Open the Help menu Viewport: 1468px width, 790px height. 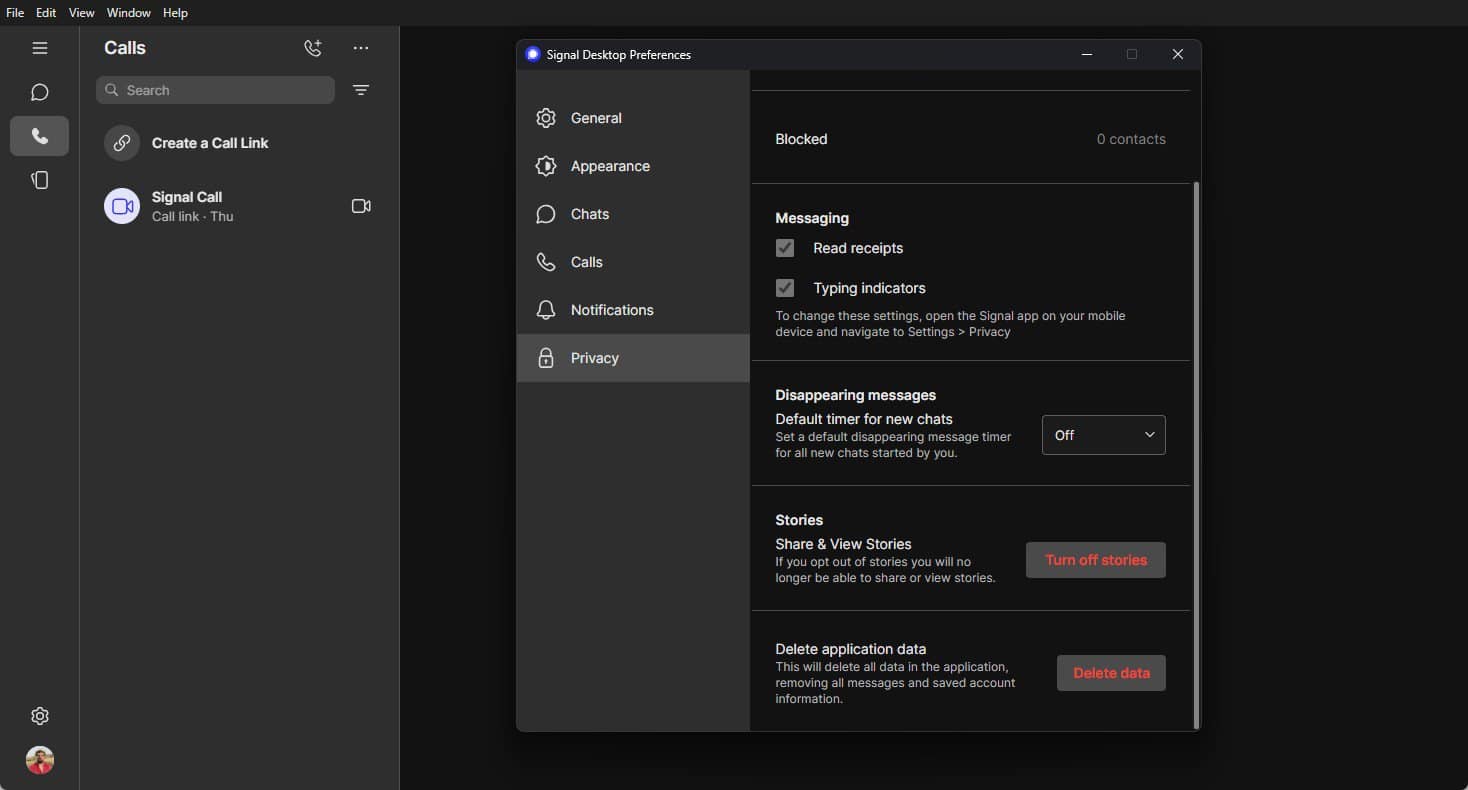click(175, 13)
